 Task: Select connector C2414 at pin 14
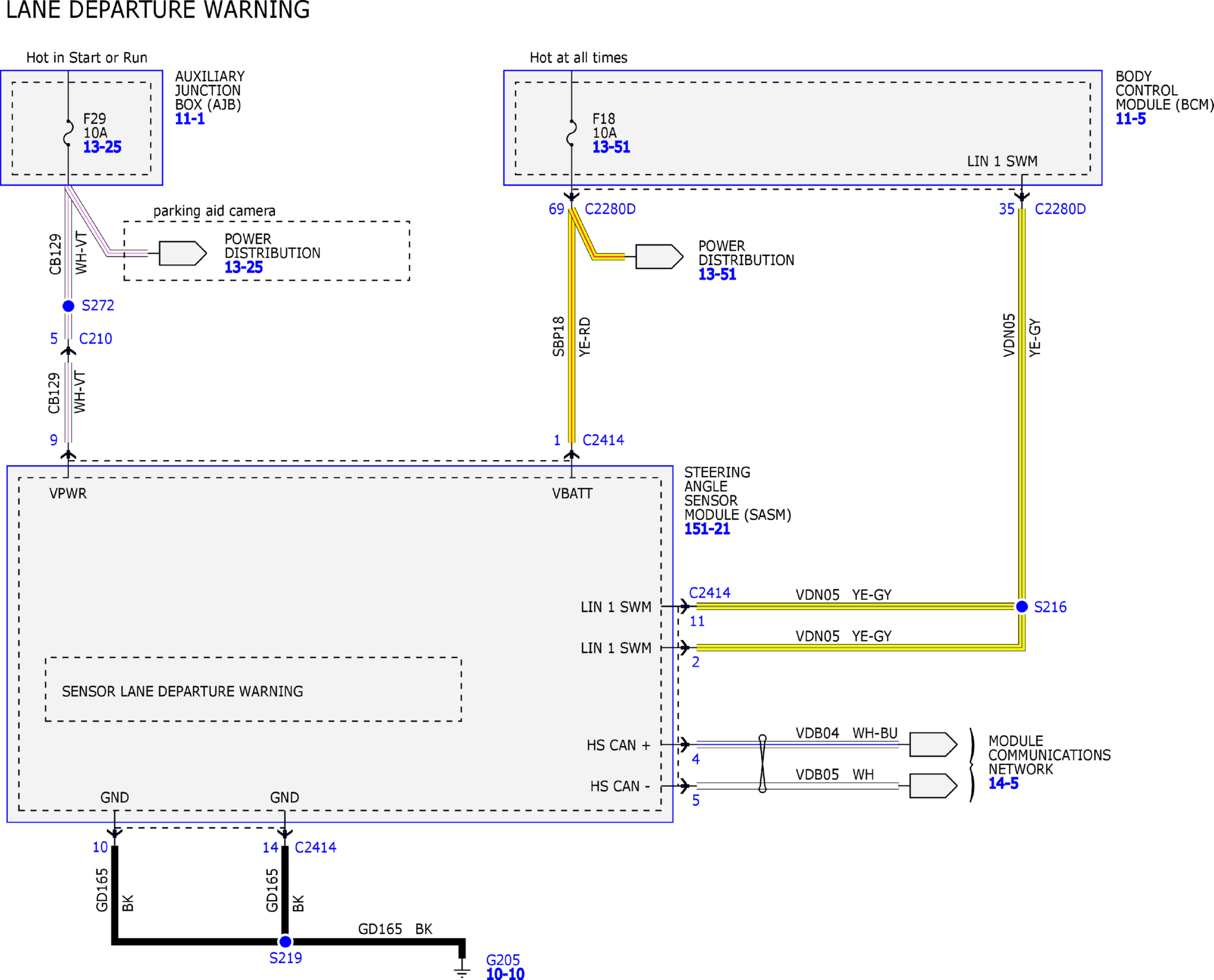(x=315, y=848)
